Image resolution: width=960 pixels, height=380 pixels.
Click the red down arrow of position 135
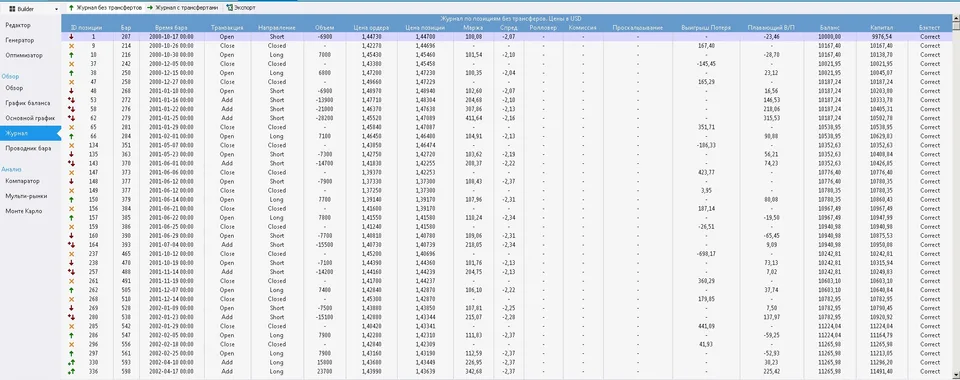(x=72, y=155)
